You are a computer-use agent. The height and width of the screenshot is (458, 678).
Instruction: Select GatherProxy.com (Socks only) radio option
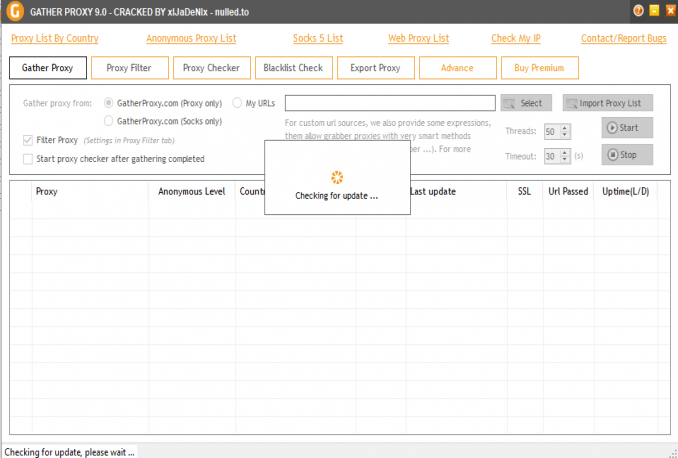[109, 121]
